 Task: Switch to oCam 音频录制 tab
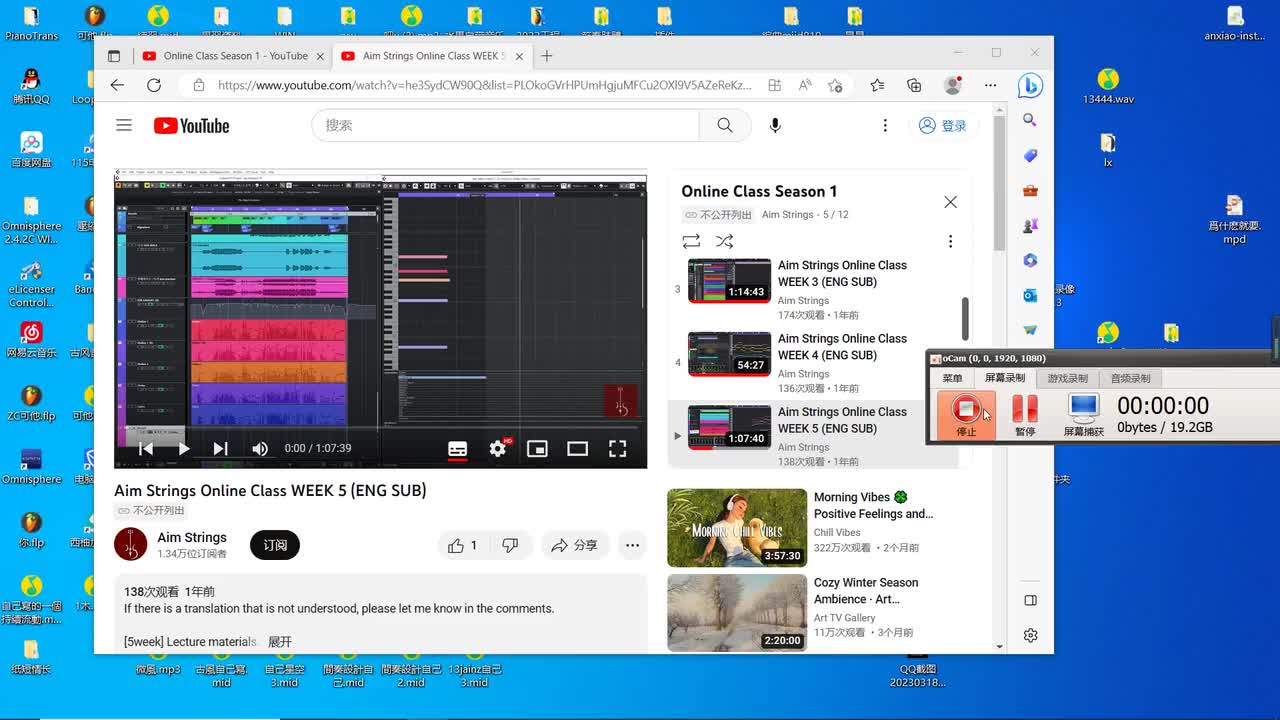tap(1130, 378)
